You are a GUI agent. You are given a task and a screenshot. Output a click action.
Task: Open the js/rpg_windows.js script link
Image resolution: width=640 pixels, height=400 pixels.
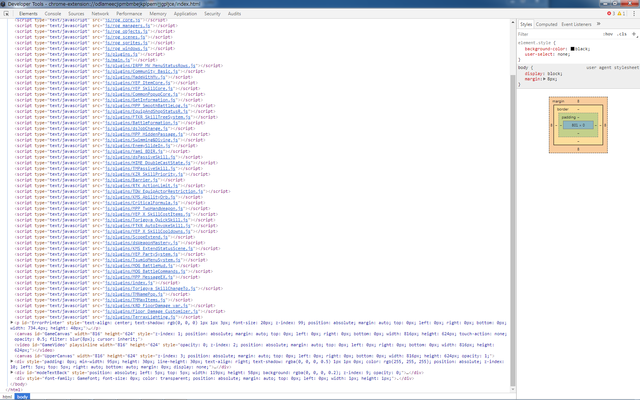click(x=126, y=48)
